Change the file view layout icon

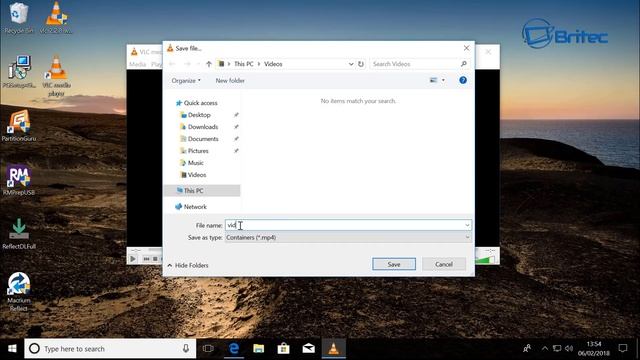(433, 80)
